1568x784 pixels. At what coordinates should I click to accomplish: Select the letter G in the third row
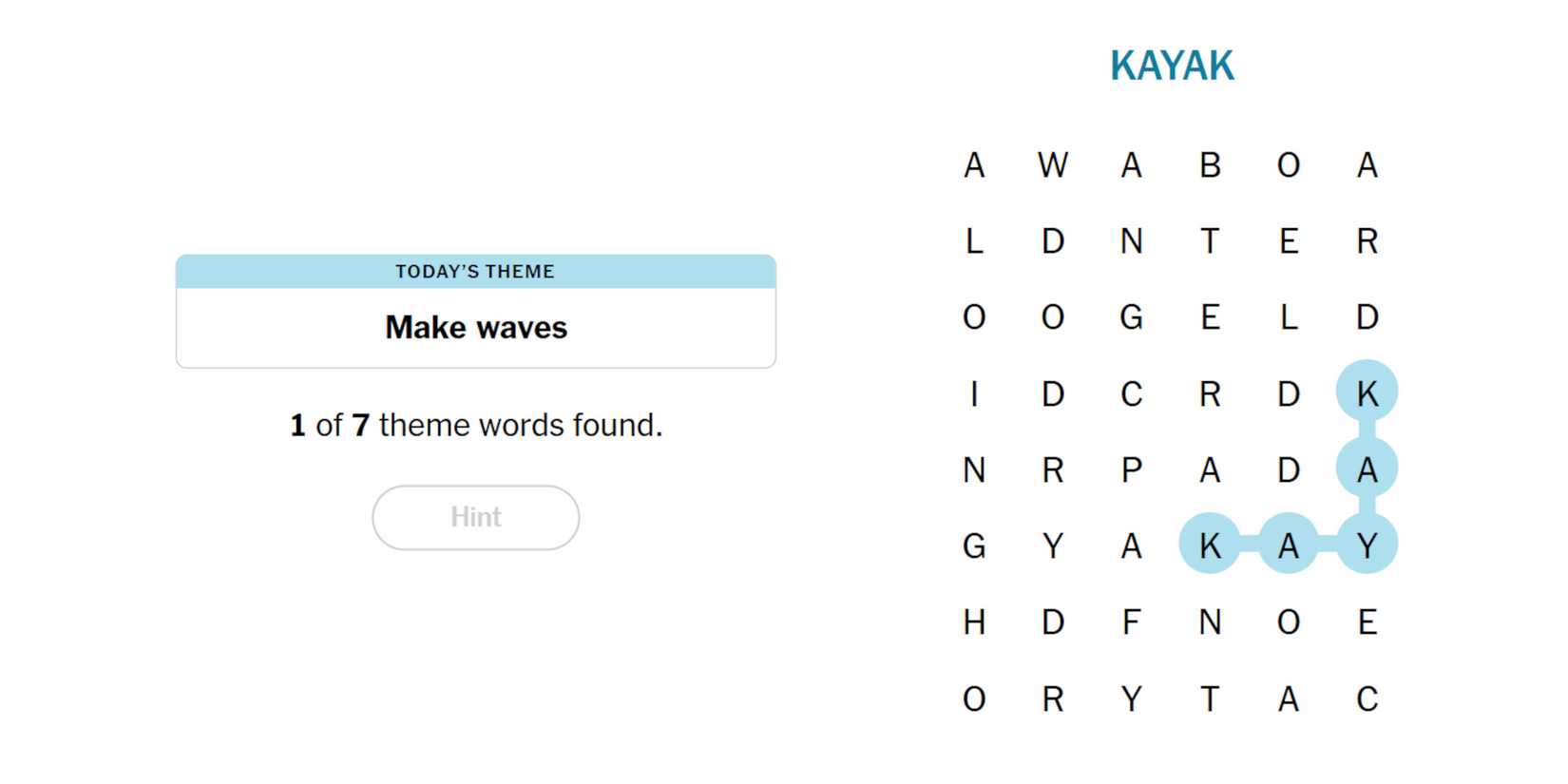pos(1131,317)
